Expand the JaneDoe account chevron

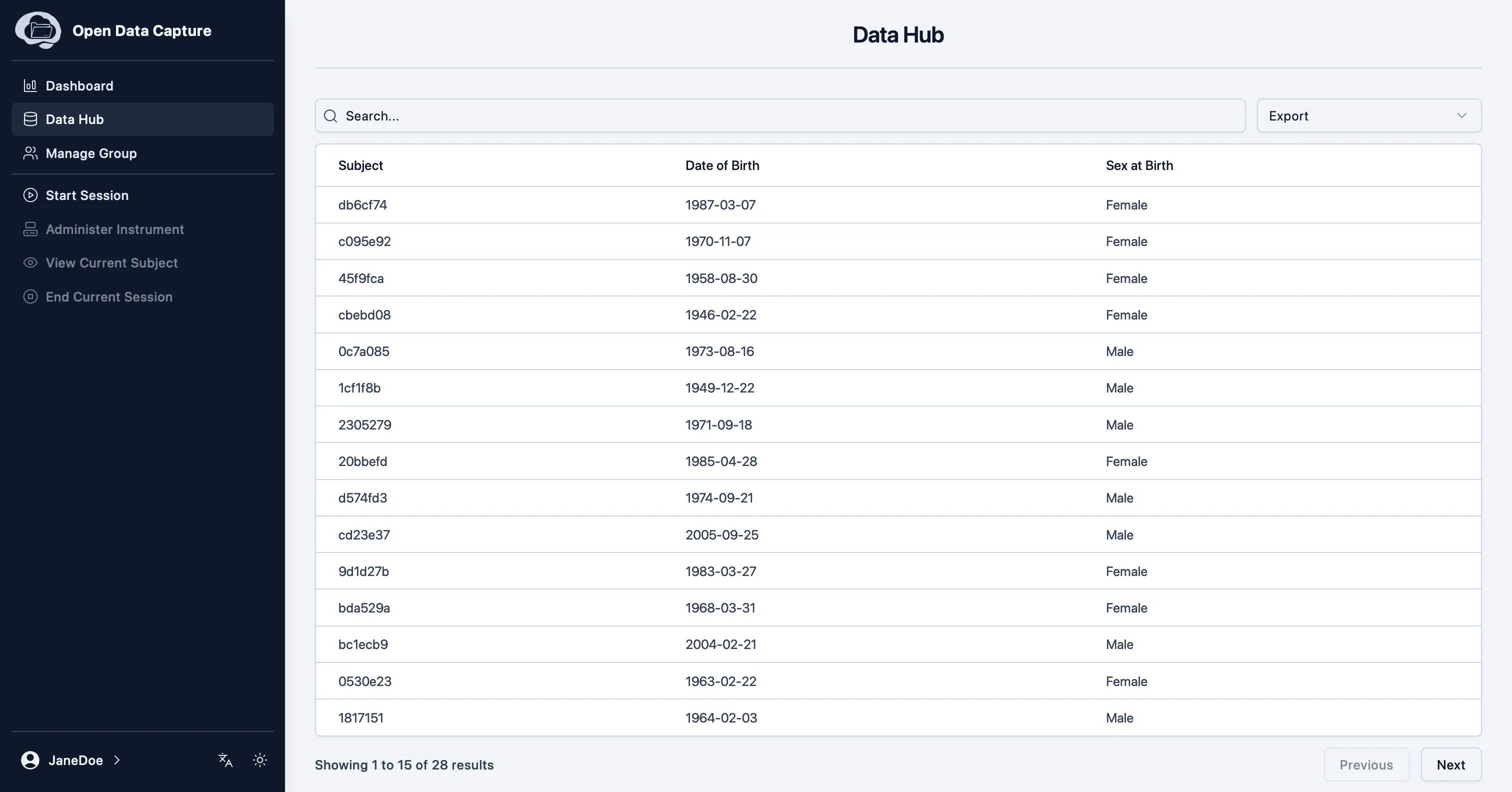pyautogui.click(x=117, y=759)
